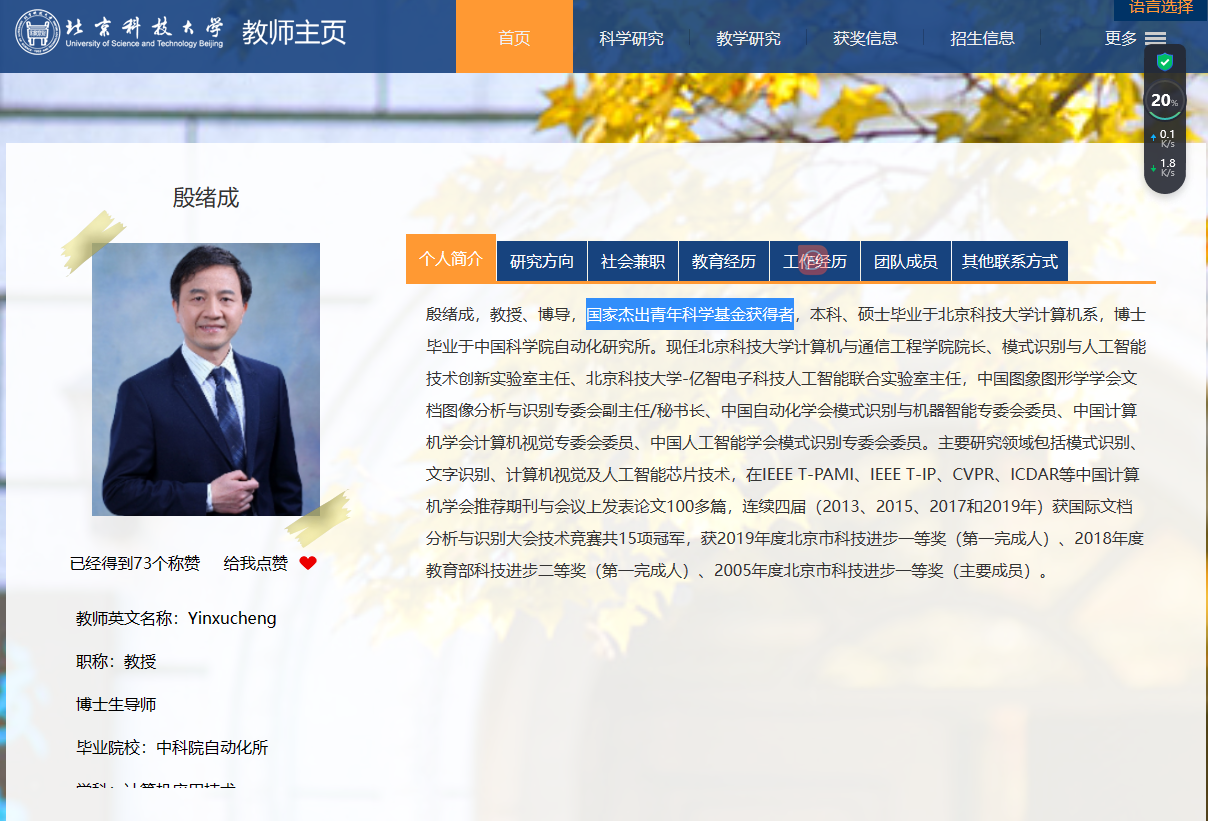1208x821 pixels.
Task: Click the green shield security icon
Action: click(1164, 62)
